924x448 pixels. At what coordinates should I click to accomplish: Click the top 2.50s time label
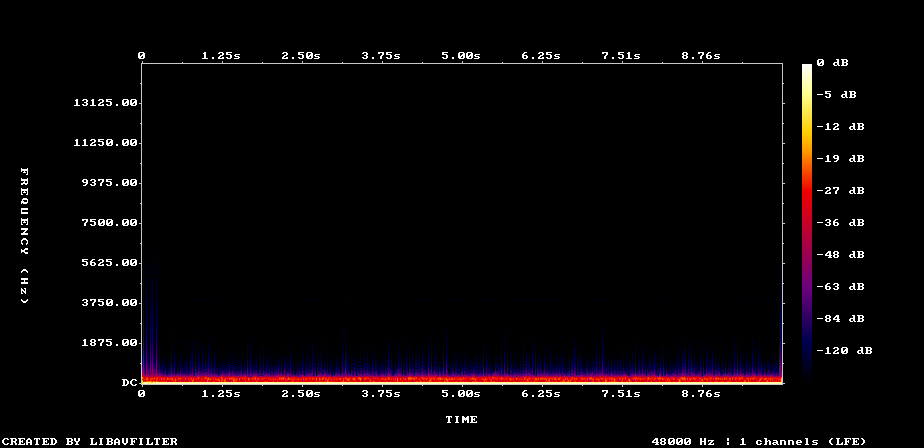pos(301,56)
